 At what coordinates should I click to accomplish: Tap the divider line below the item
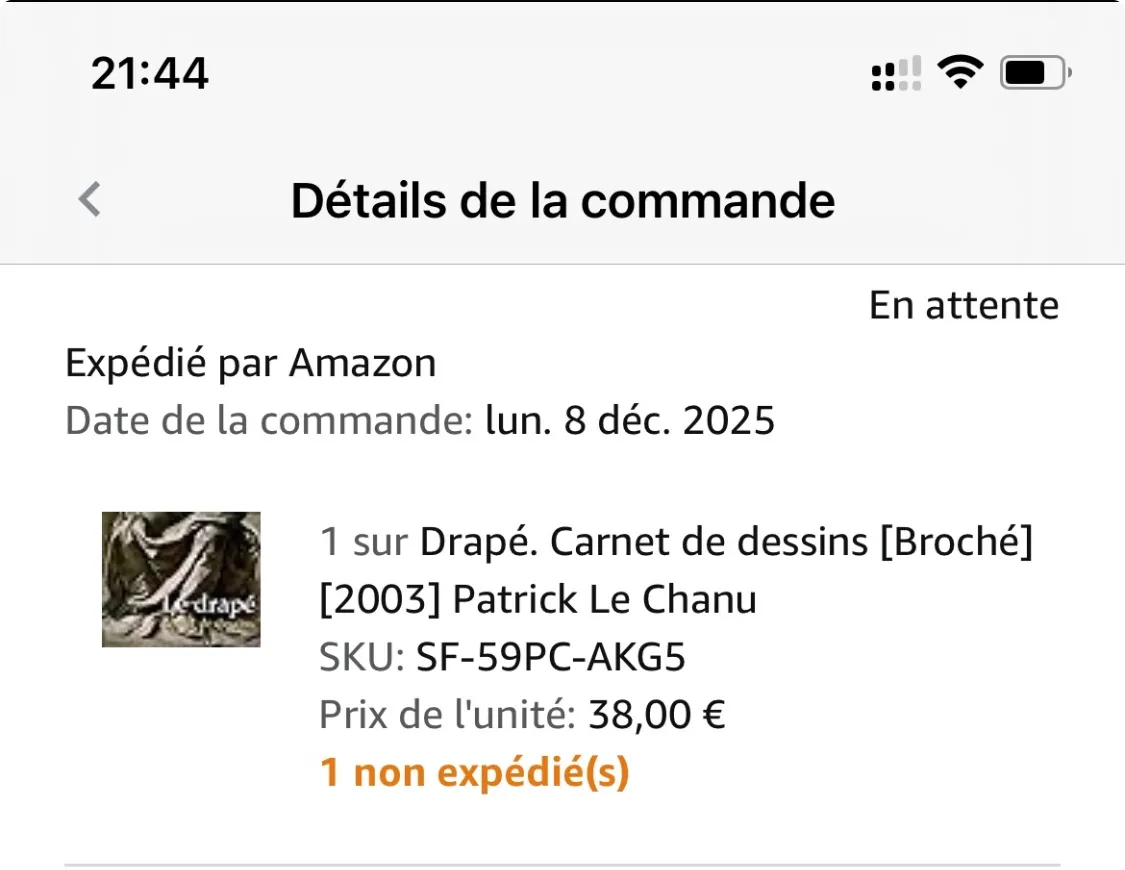pyautogui.click(x=562, y=864)
